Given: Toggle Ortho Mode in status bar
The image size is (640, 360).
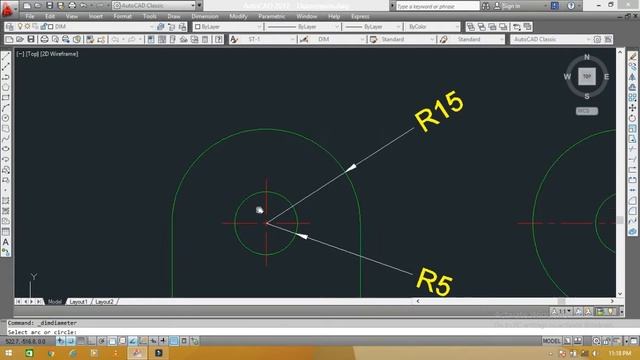Looking at the screenshot, I should click(x=91, y=341).
